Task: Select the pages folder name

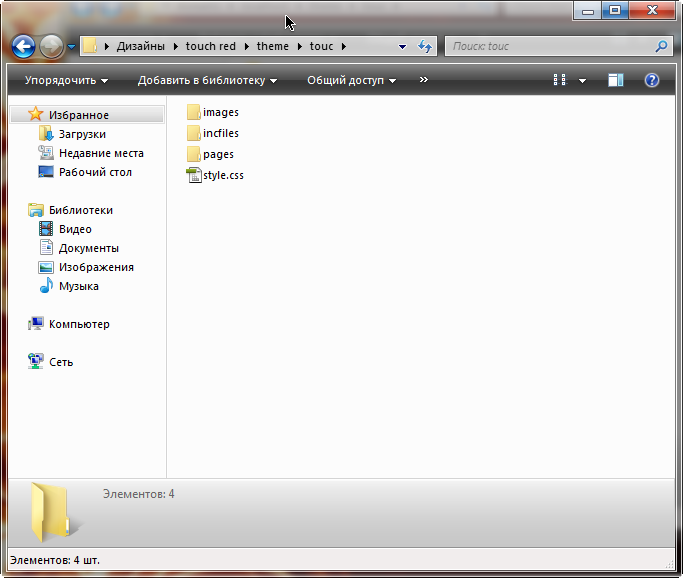Action: [x=218, y=154]
